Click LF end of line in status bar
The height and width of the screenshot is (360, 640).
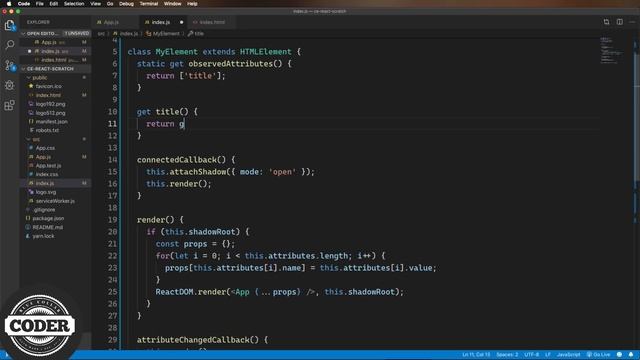548,355
